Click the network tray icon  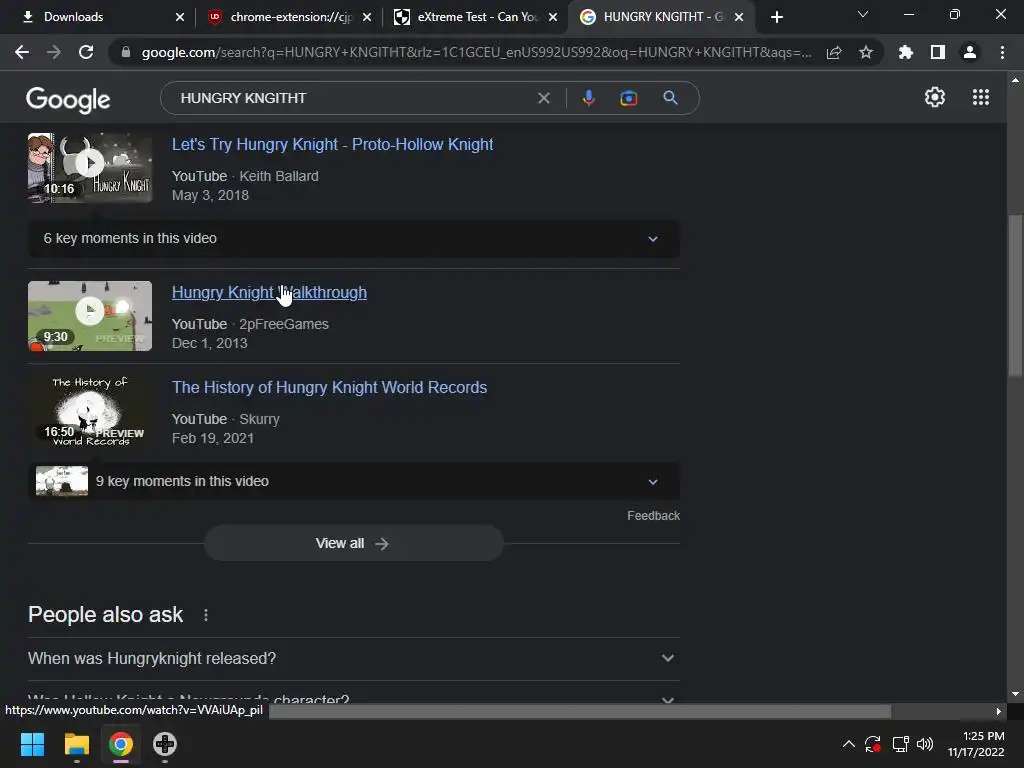901,744
